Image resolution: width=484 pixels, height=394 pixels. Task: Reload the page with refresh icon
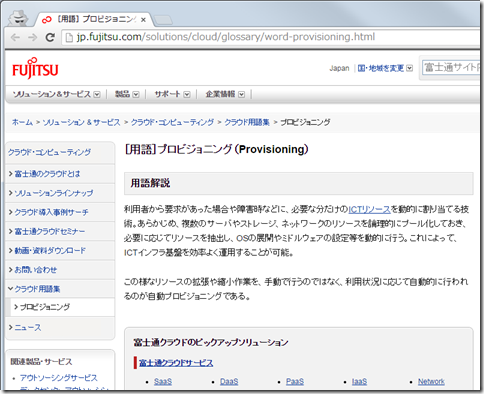[50, 37]
